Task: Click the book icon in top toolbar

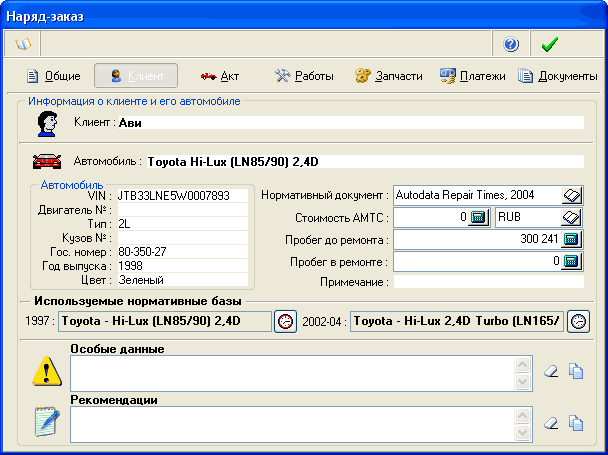Action: 23,44
